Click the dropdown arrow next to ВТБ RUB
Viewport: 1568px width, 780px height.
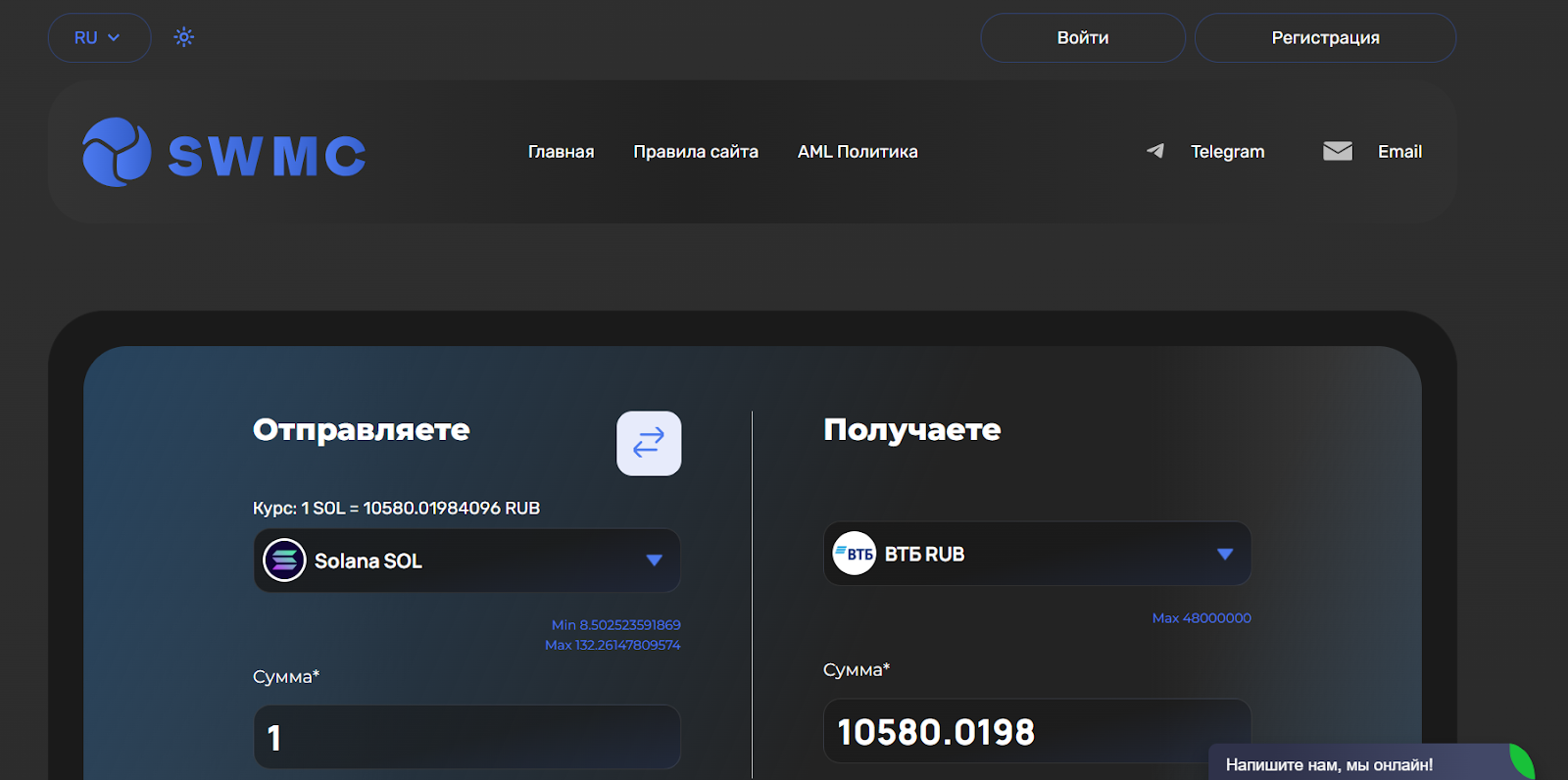click(1225, 555)
